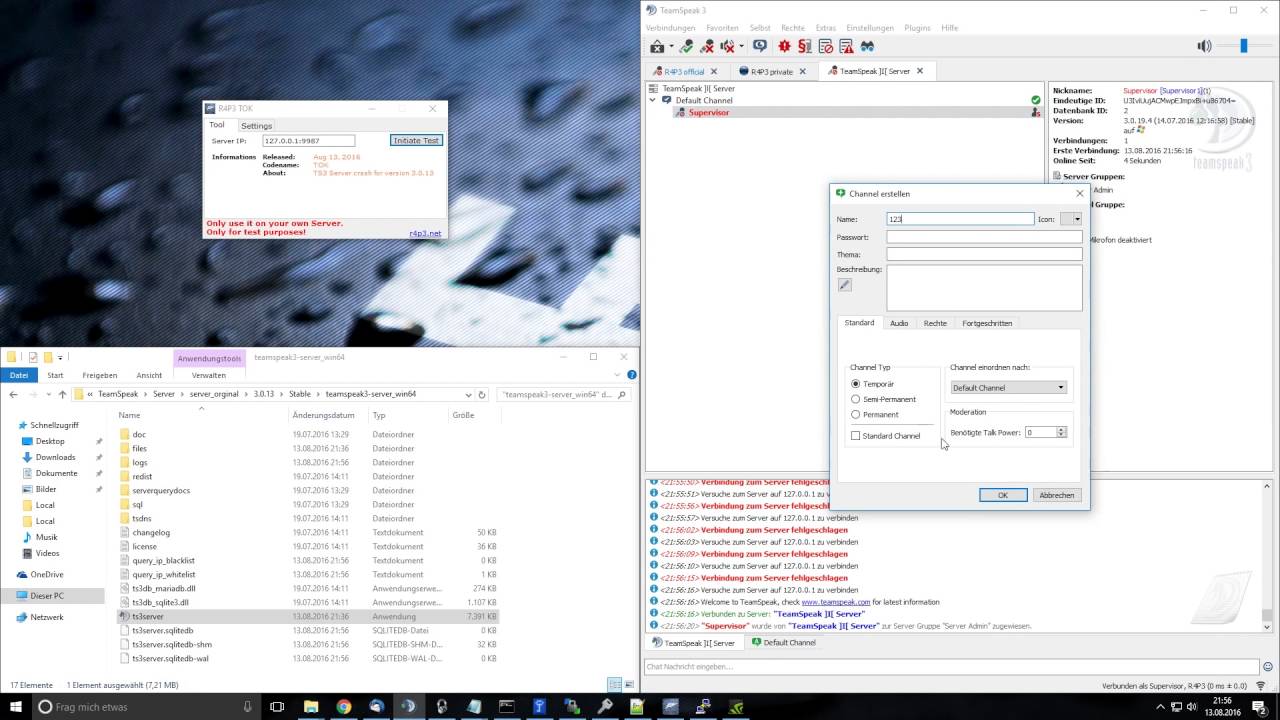Click the channel Name input field
1280x720 pixels.
click(960, 218)
